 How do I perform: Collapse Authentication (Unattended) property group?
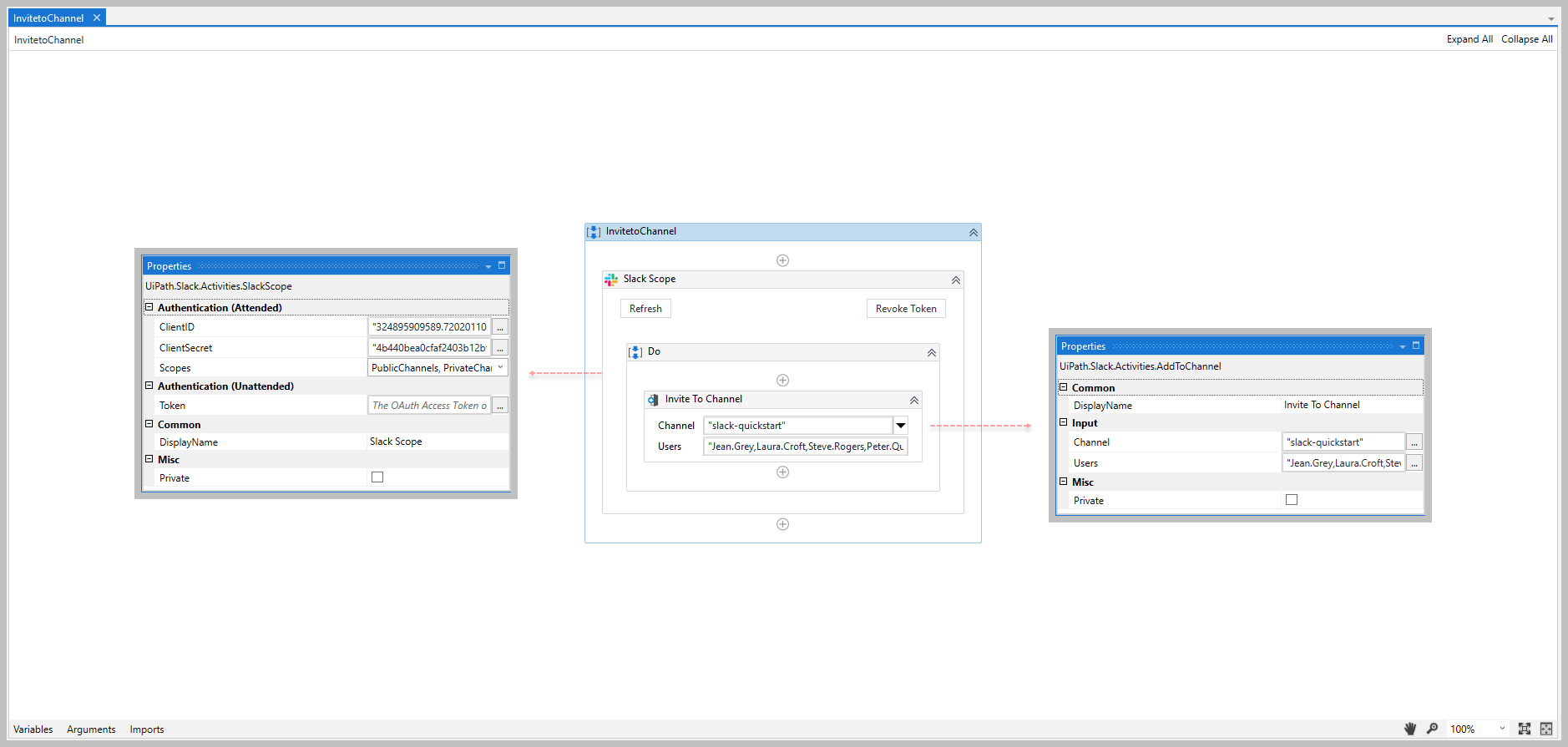pyautogui.click(x=149, y=386)
